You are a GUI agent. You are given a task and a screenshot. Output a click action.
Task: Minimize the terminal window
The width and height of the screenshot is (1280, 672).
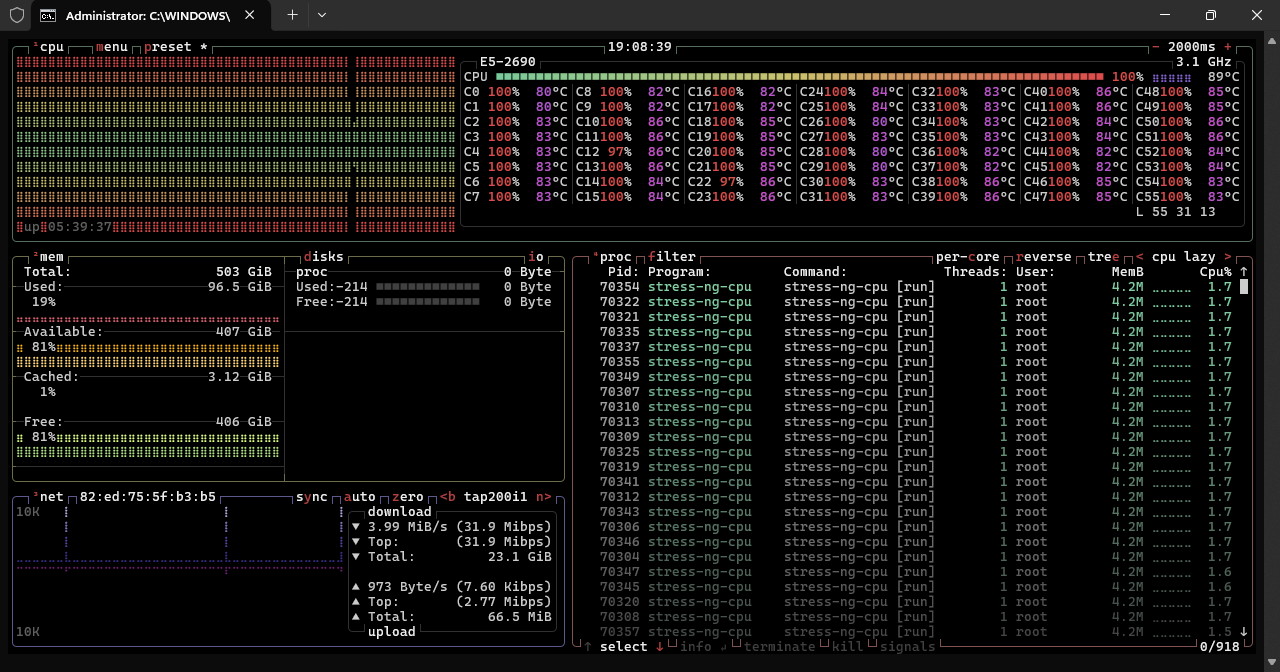click(1165, 15)
